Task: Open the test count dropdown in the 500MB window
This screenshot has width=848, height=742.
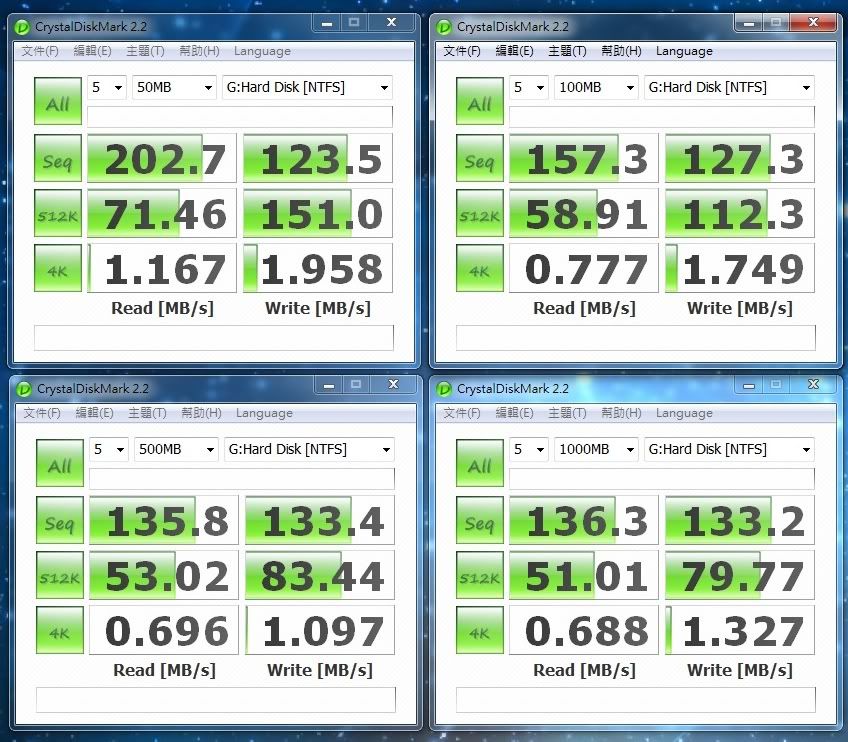Action: pos(109,449)
